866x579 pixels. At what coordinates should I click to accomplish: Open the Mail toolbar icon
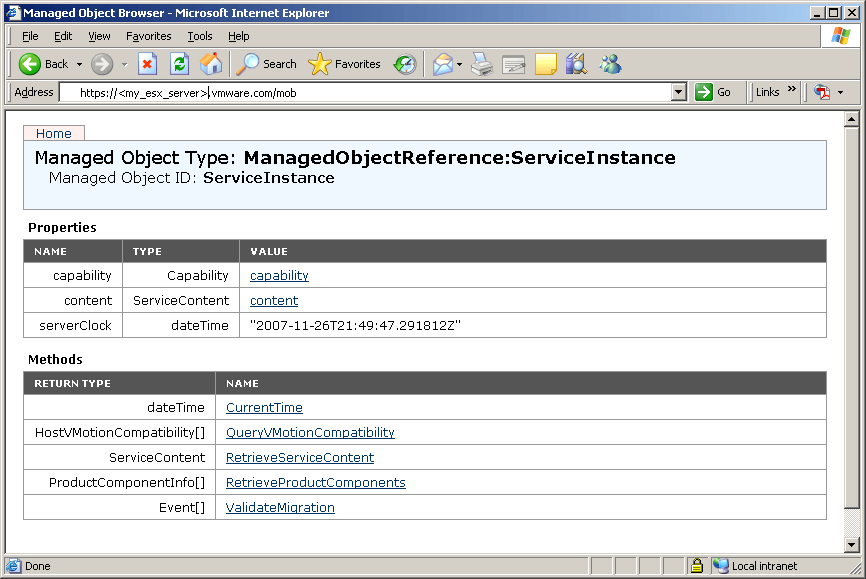[441, 64]
